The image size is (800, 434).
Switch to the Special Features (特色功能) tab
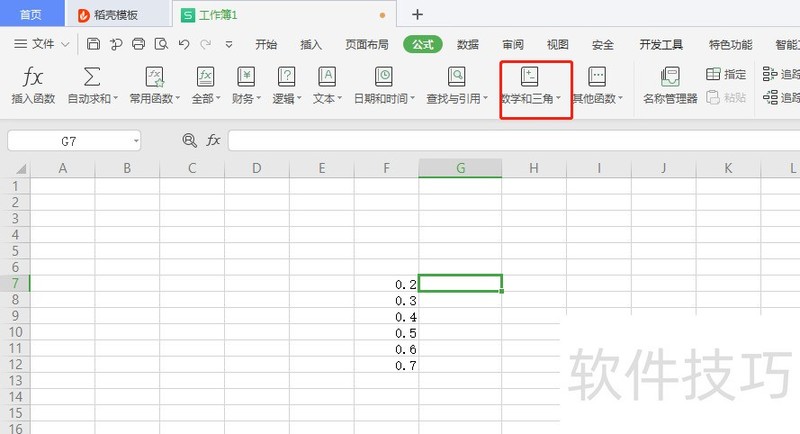tap(731, 45)
